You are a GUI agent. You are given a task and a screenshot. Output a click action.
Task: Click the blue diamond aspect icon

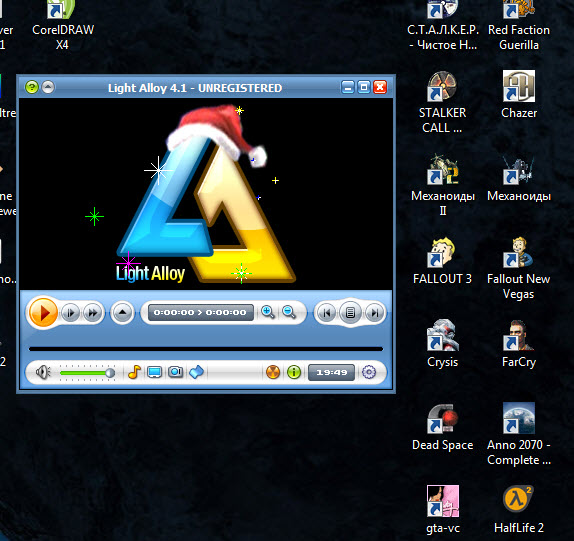tap(196, 372)
